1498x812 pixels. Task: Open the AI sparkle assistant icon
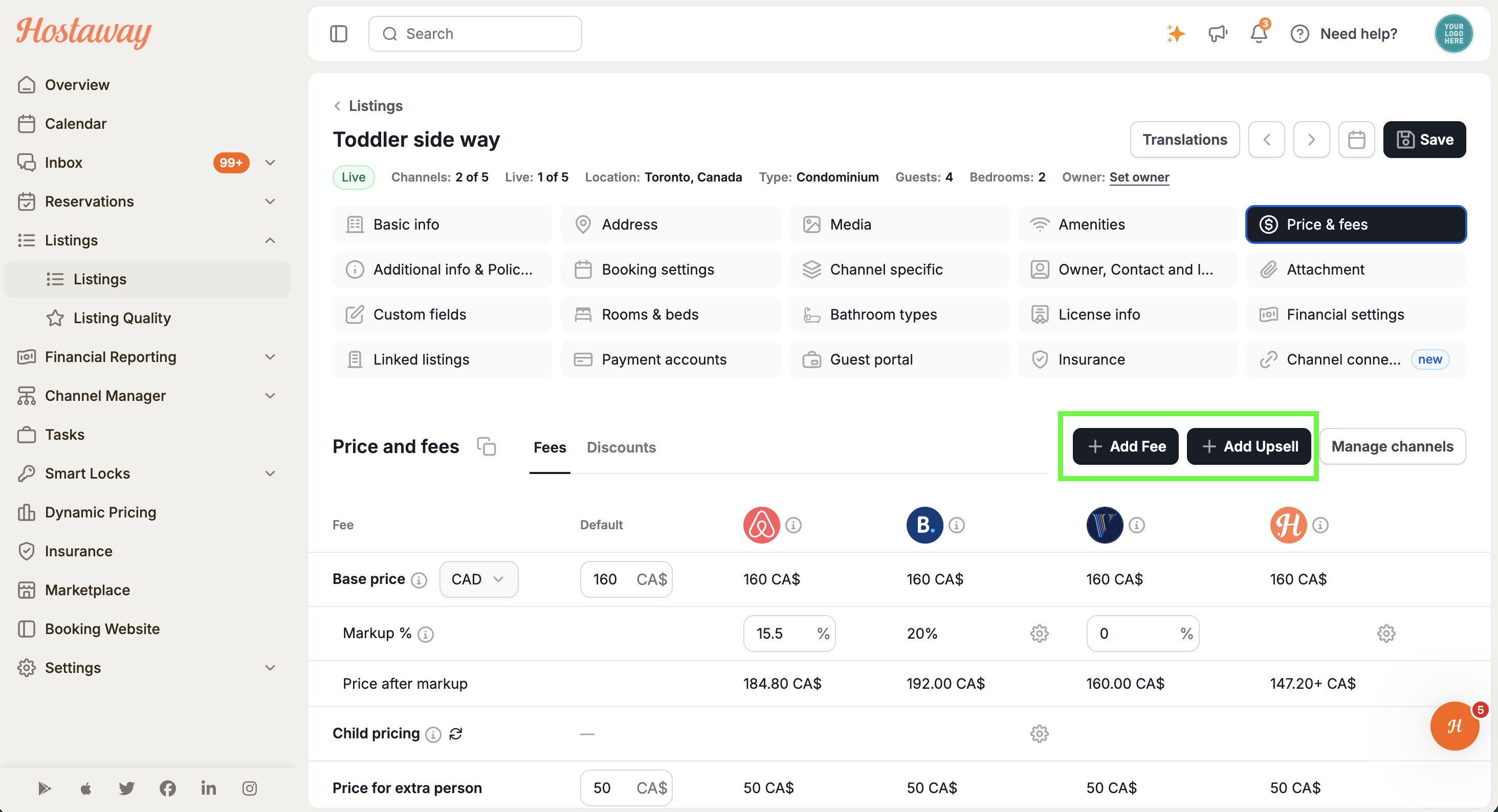[1175, 34]
